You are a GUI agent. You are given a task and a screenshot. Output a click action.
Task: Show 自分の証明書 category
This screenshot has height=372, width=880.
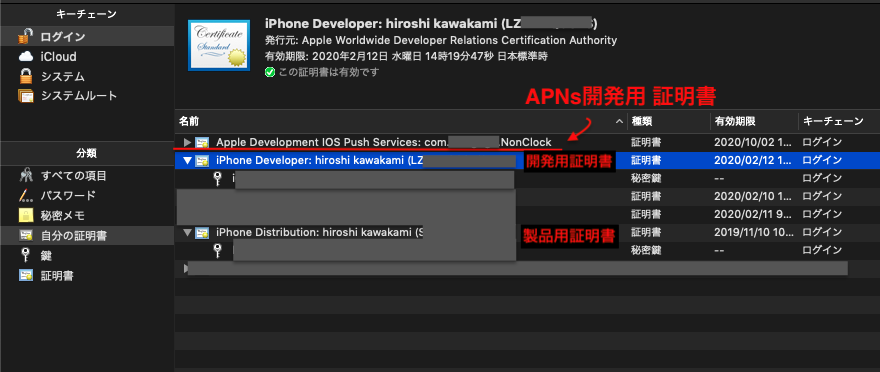pyautogui.click(x=87, y=236)
